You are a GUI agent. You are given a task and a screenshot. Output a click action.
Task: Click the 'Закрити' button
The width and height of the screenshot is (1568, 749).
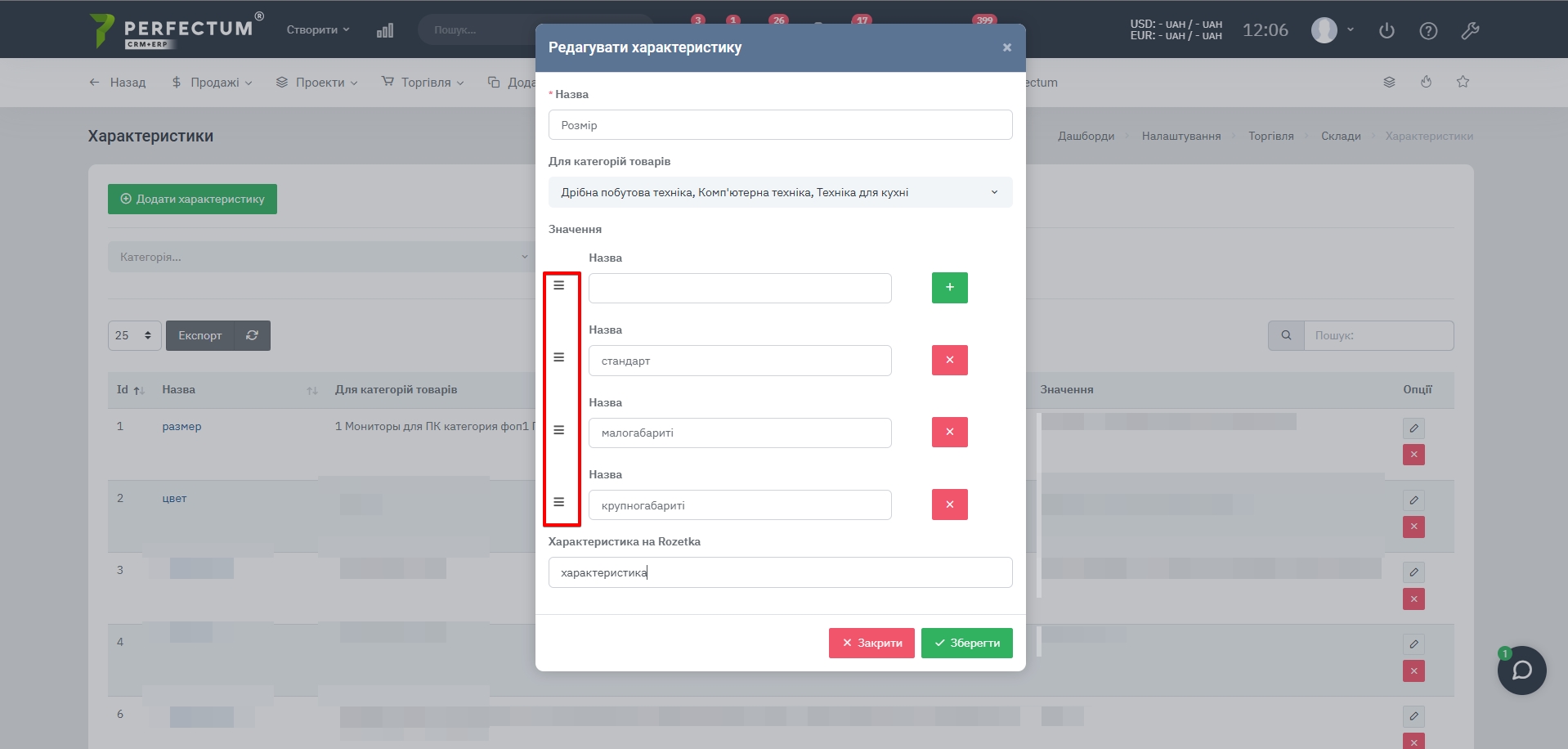click(871, 643)
